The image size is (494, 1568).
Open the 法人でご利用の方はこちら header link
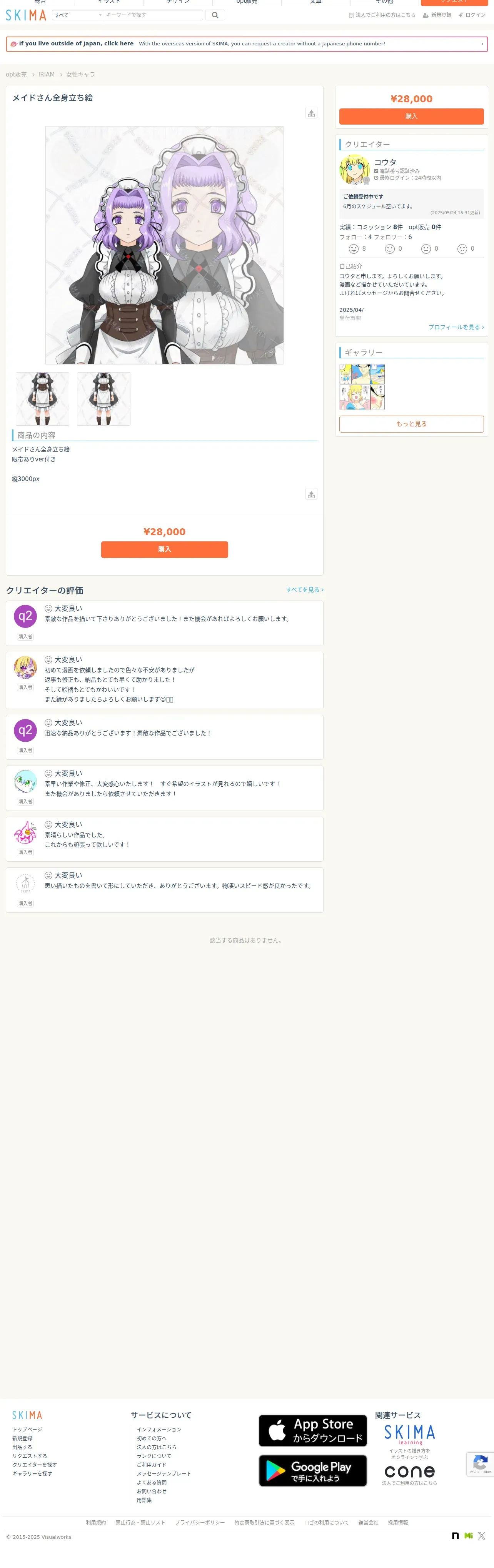pos(382,15)
